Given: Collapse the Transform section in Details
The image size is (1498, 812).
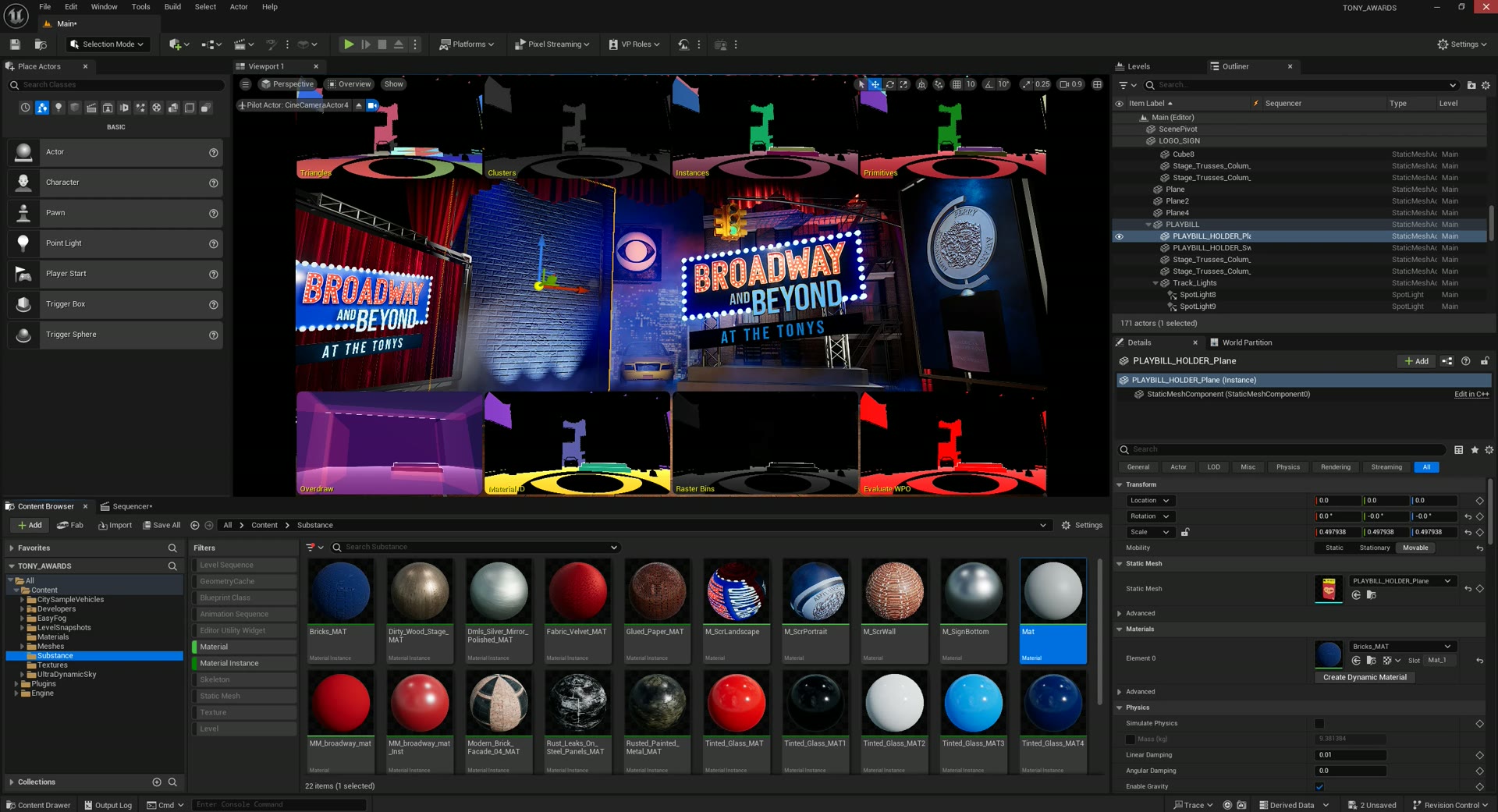Looking at the screenshot, I should point(1120,485).
